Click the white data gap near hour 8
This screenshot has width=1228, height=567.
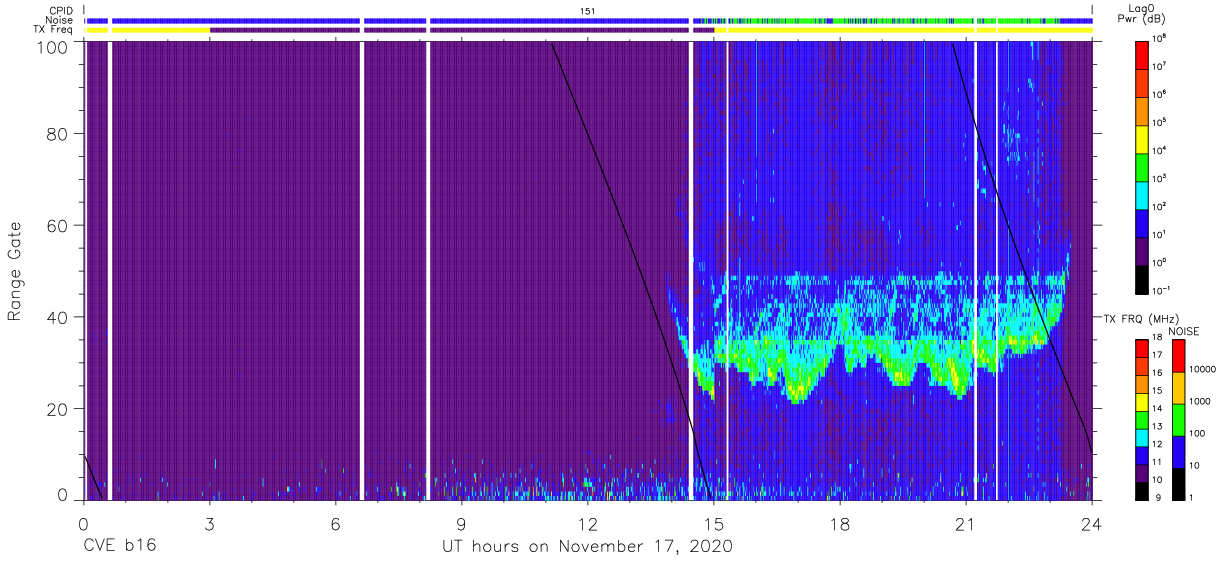(x=428, y=270)
